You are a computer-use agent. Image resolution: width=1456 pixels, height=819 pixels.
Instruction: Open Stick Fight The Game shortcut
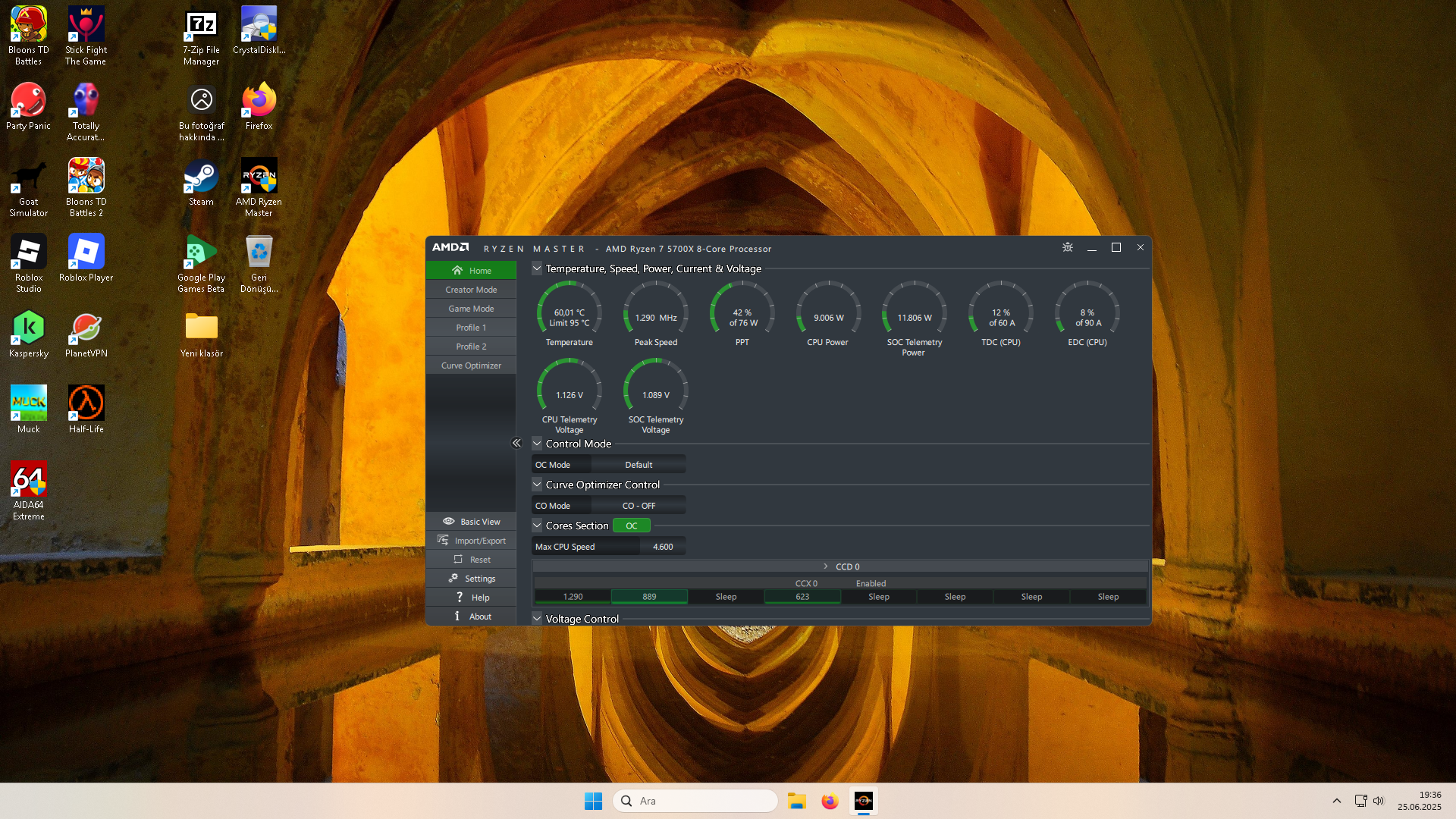(x=86, y=36)
